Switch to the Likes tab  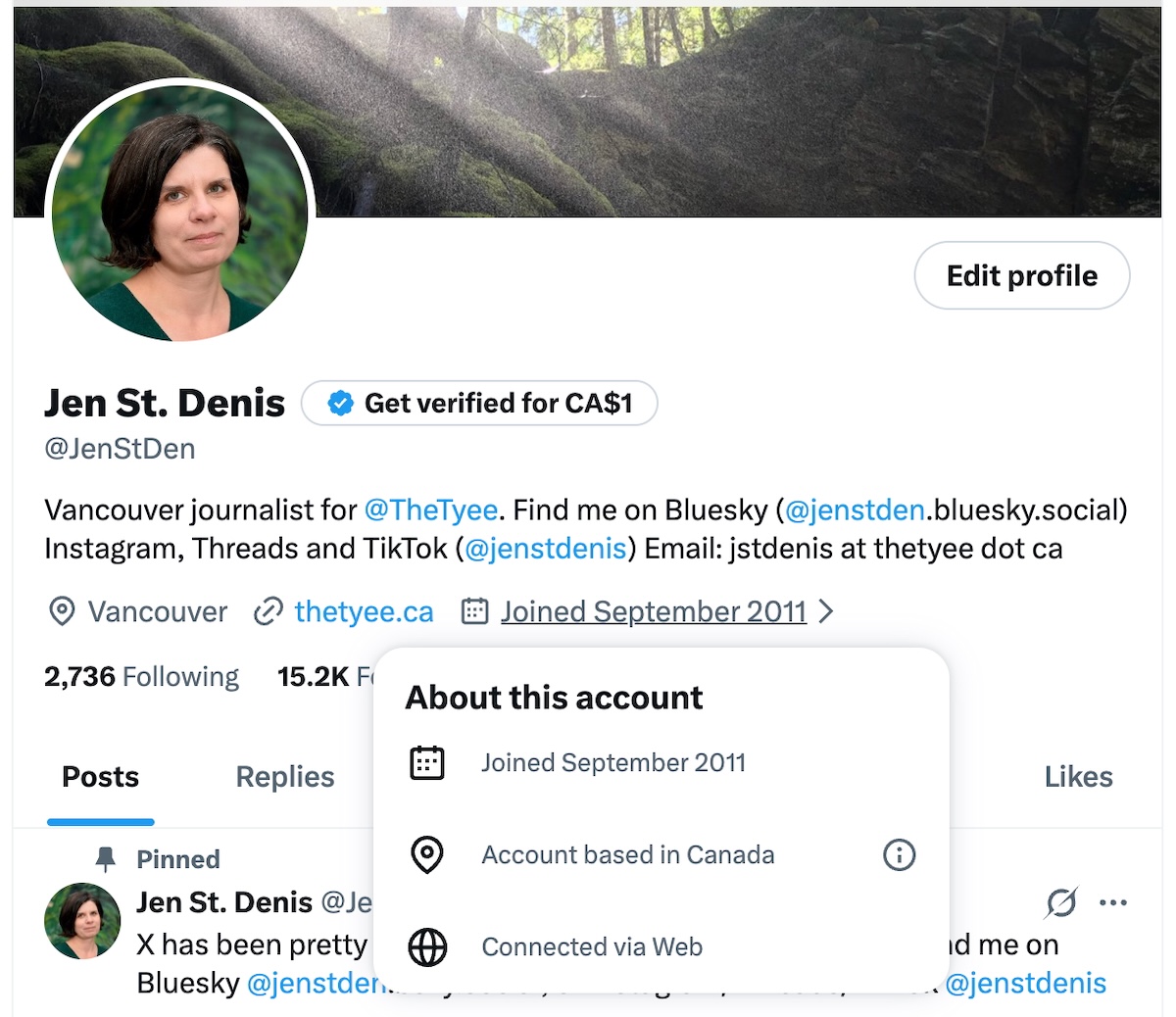pyautogui.click(x=1078, y=776)
